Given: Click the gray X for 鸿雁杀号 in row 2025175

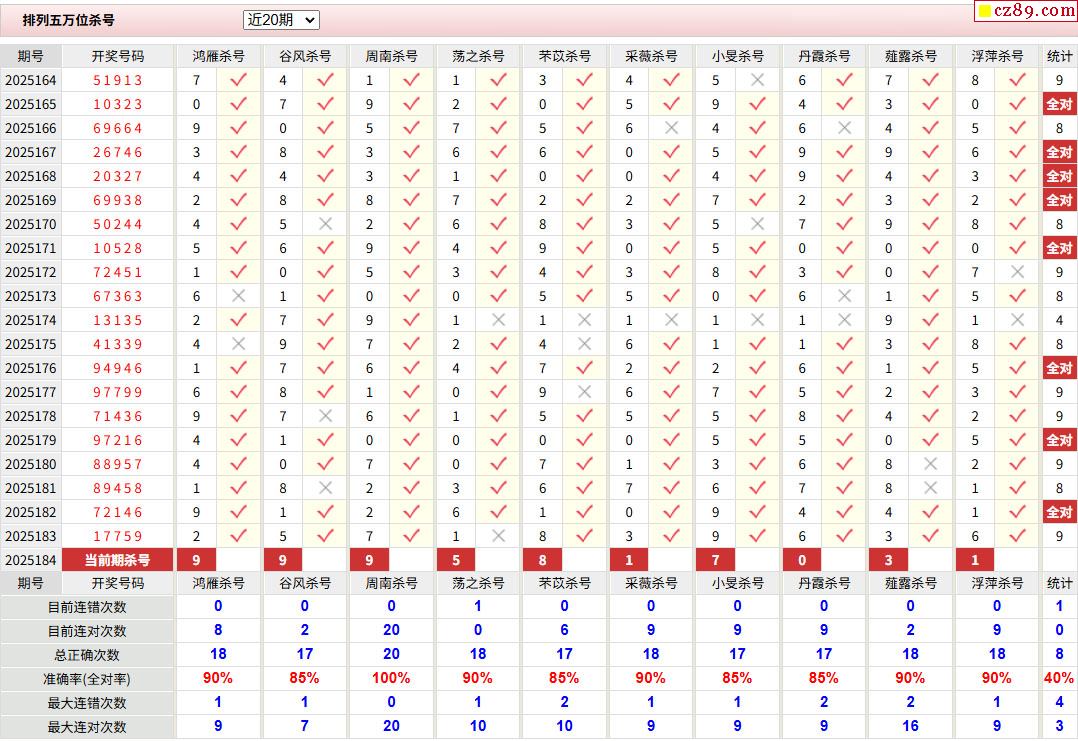Looking at the screenshot, I should (239, 344).
